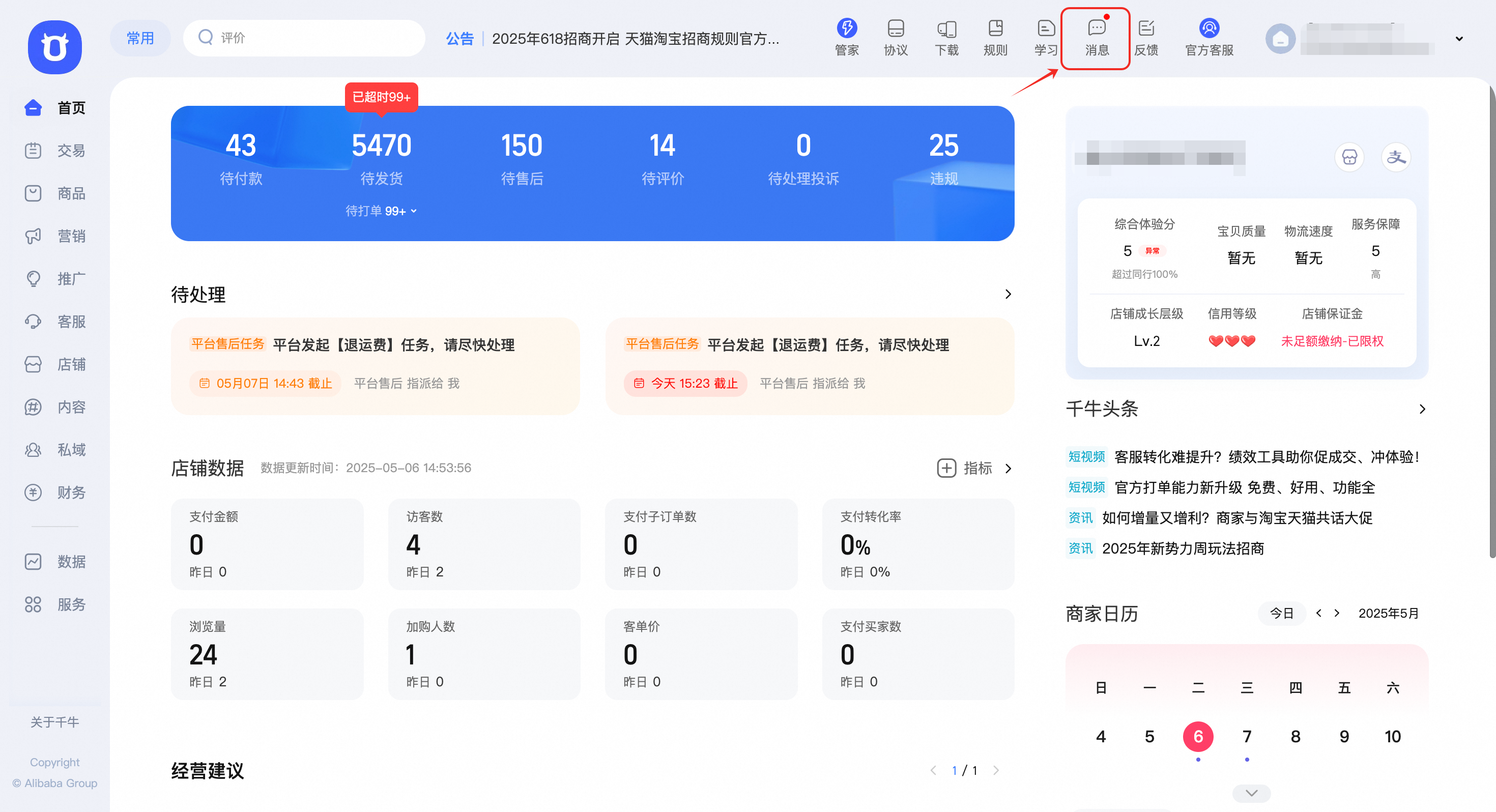Go to previous 经营建议 page

[x=933, y=770]
